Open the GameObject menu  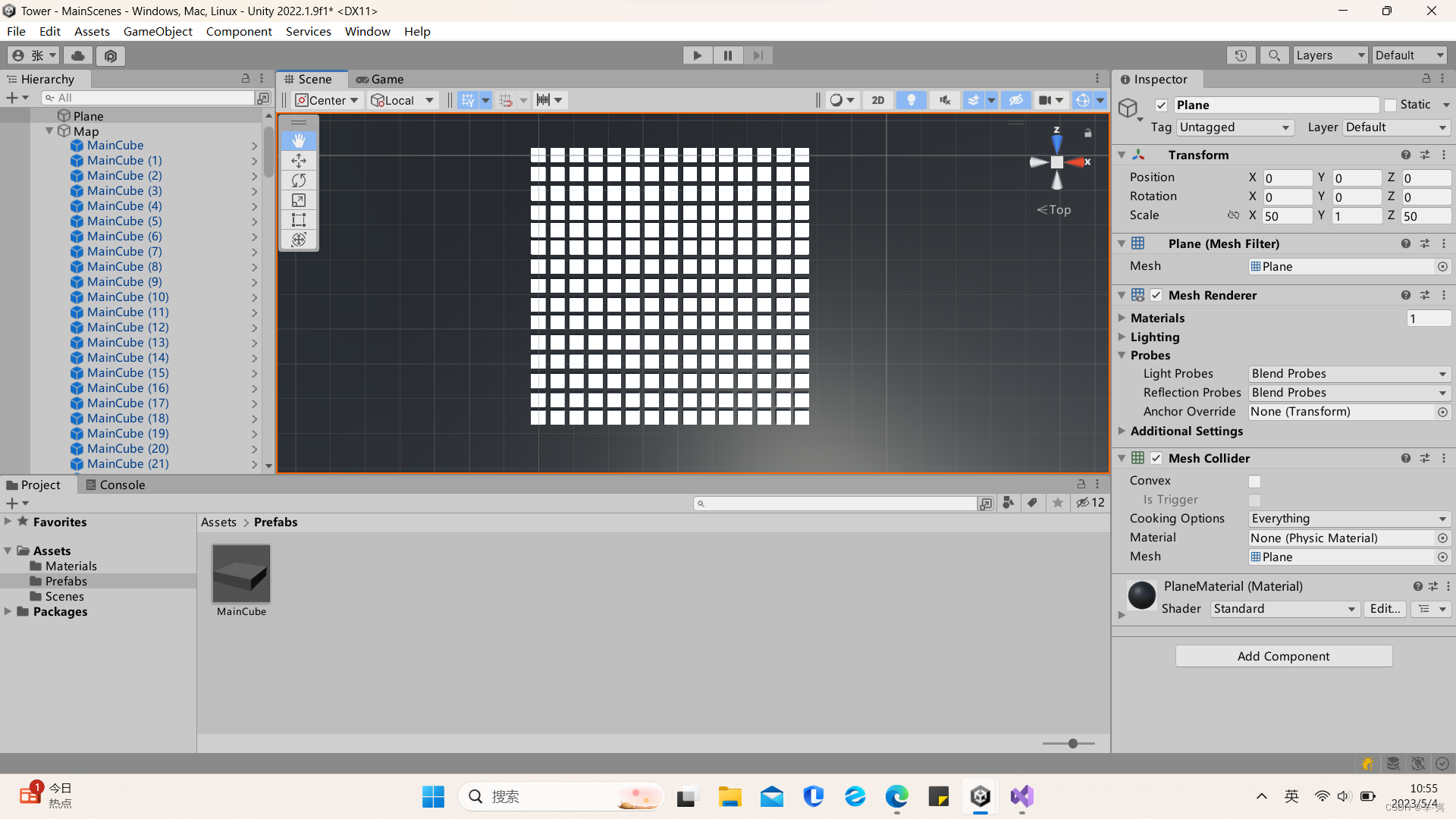coord(158,31)
